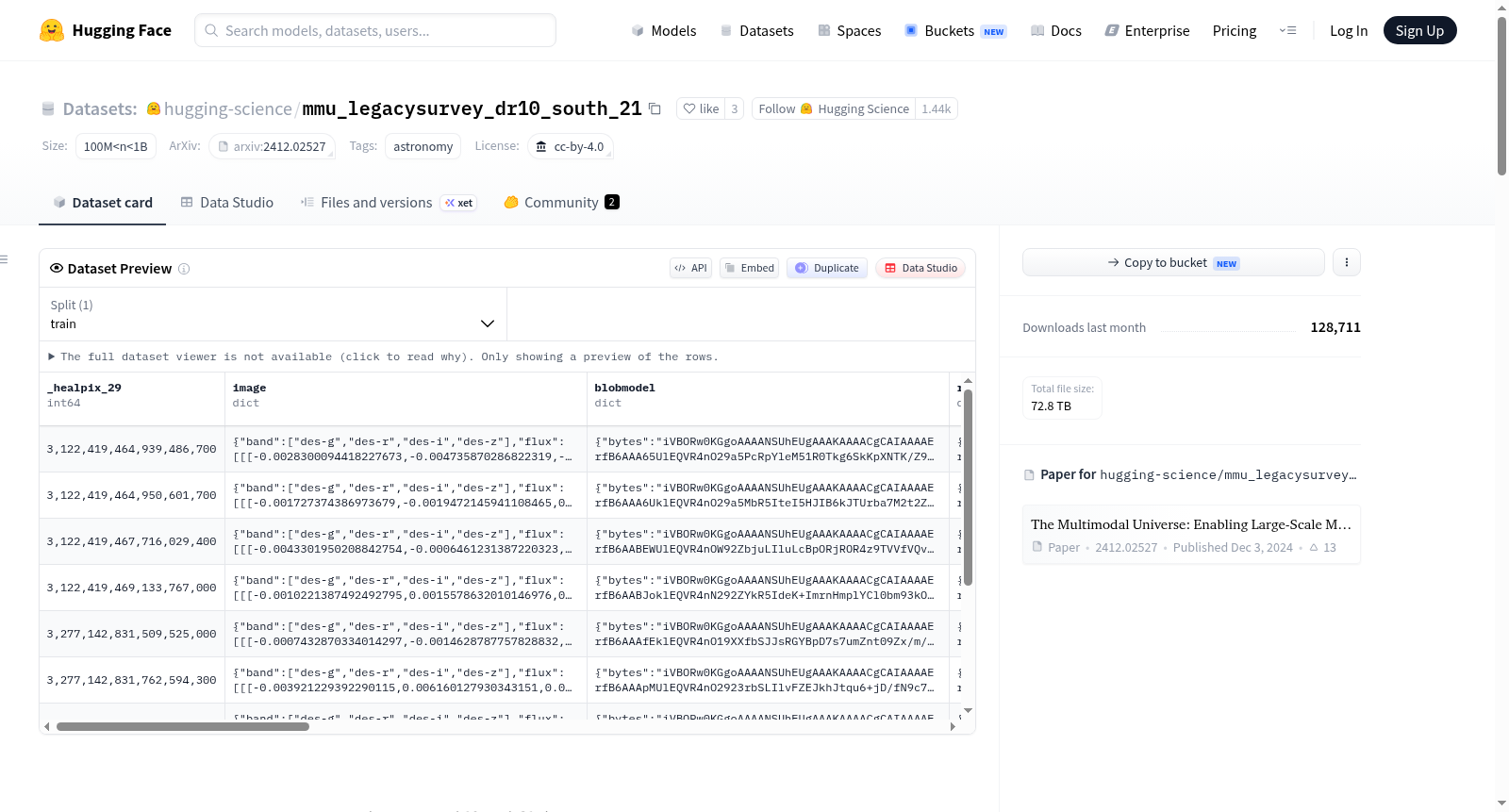Image resolution: width=1509 pixels, height=812 pixels.
Task: Click the page's main vertical scrollbar
Action: click(x=1501, y=96)
